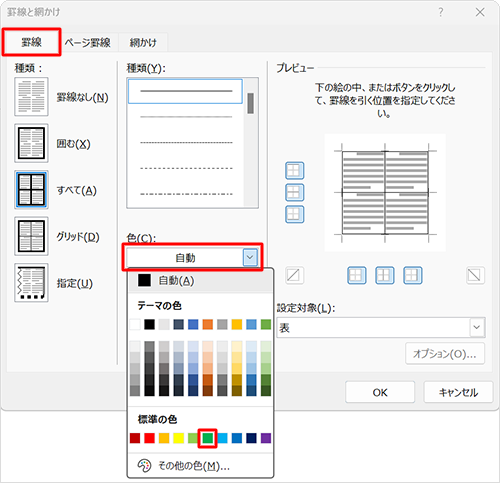Viewport: 500px width, 483px height.
Task: Pick dark red standard color swatch
Action: pyautogui.click(x=135, y=438)
